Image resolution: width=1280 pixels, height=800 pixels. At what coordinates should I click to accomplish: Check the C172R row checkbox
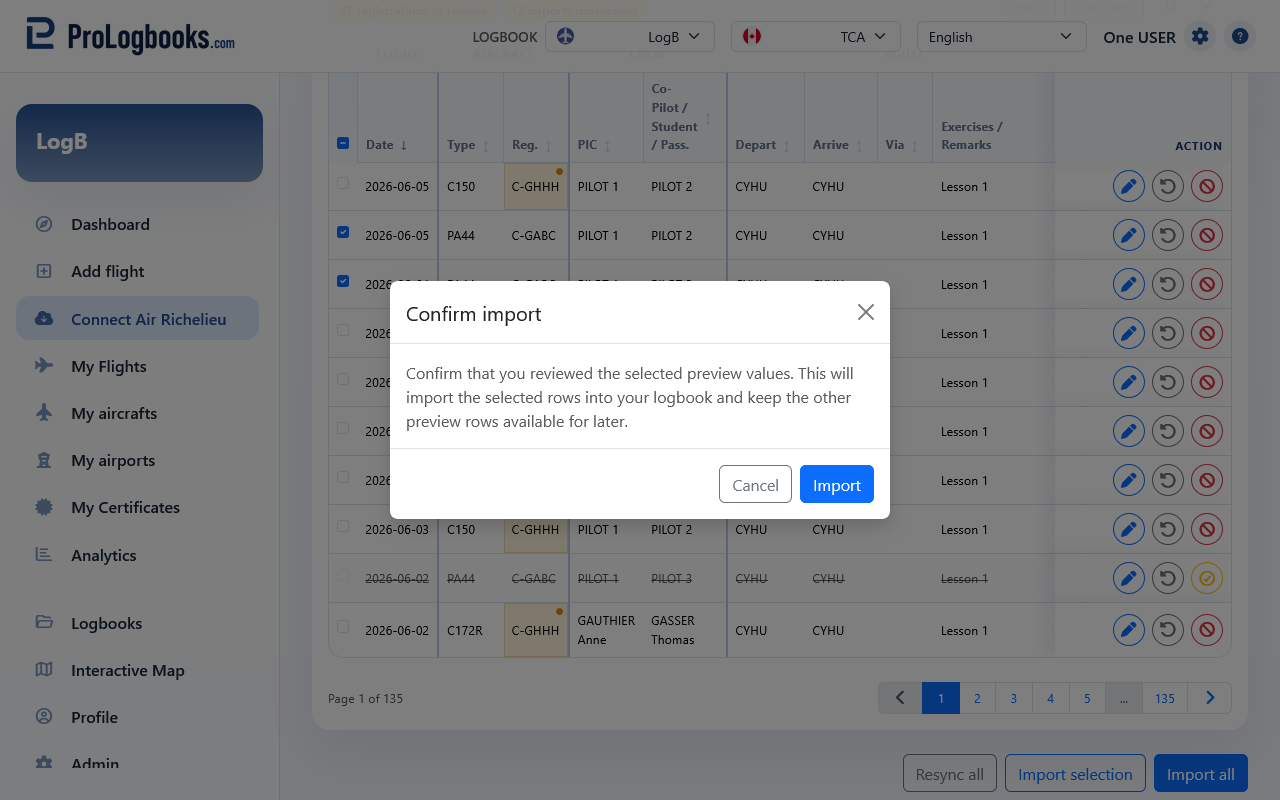click(343, 628)
